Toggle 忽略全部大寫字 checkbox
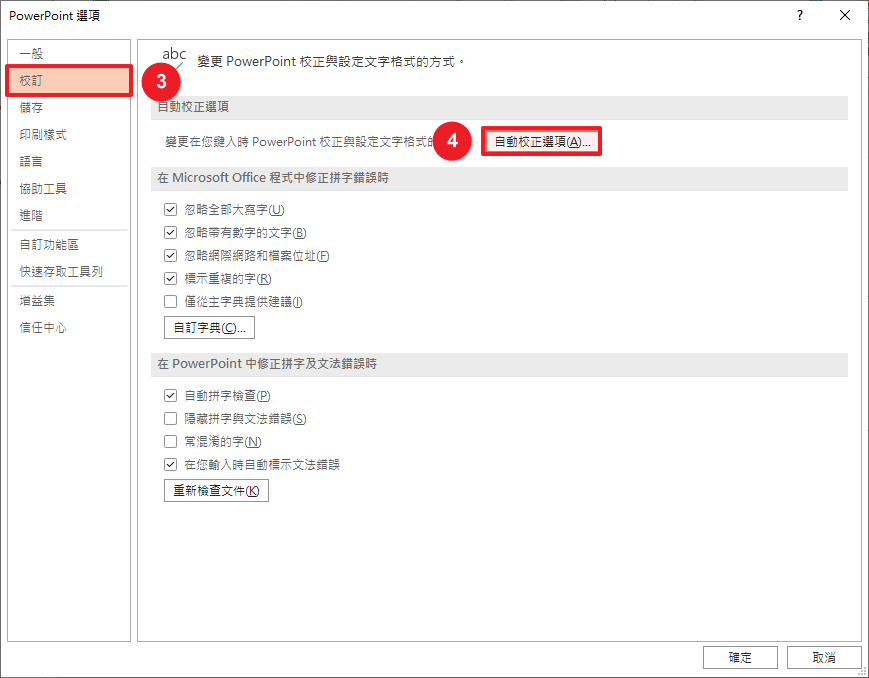Screen dimensions: 869x678 (170, 210)
